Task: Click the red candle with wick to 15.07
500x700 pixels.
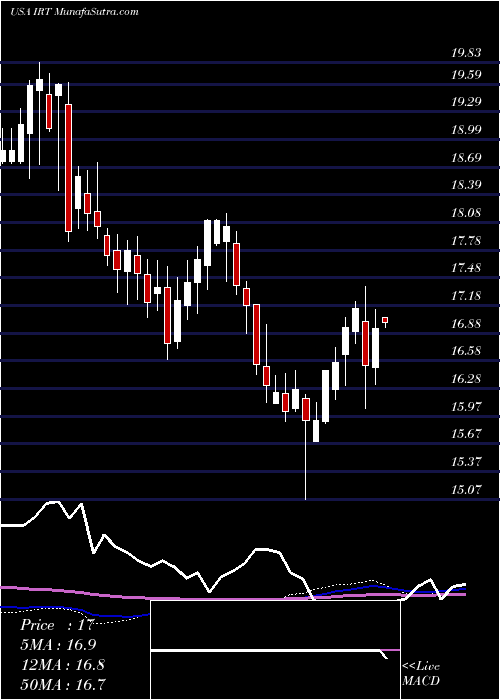Action: click(x=306, y=409)
